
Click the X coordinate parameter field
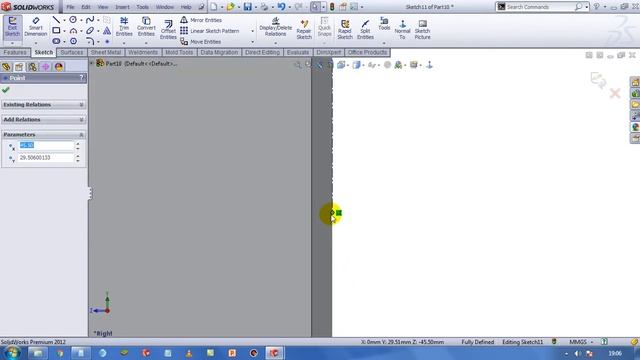click(46, 145)
